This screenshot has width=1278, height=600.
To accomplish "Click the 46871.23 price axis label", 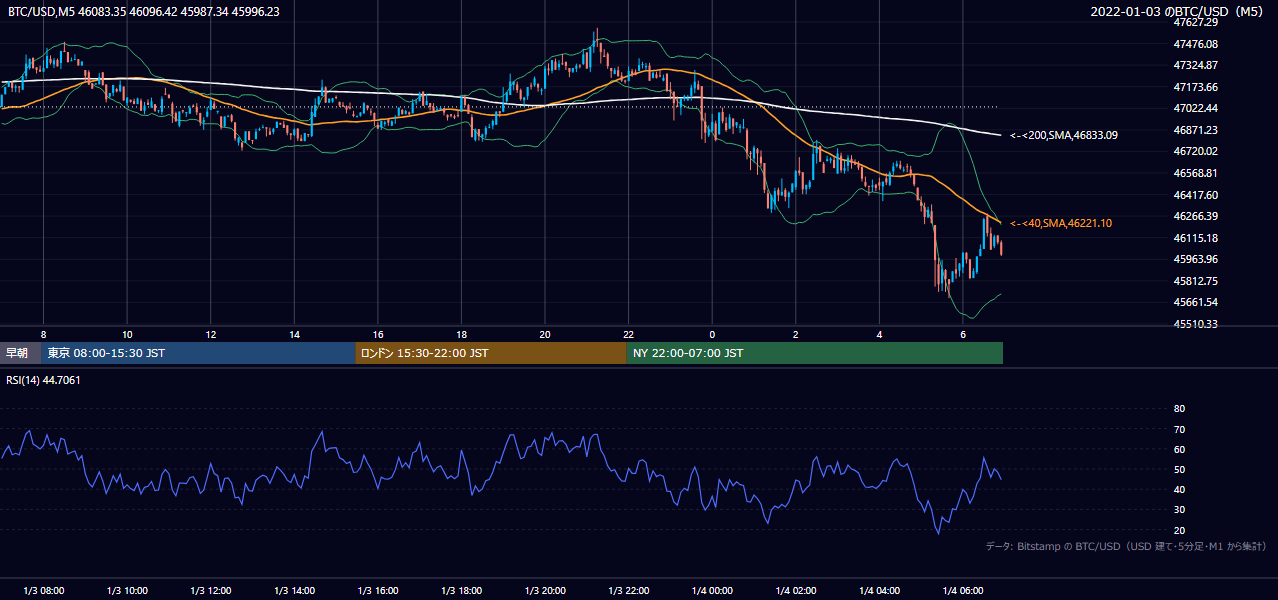I will pyautogui.click(x=1195, y=130).
